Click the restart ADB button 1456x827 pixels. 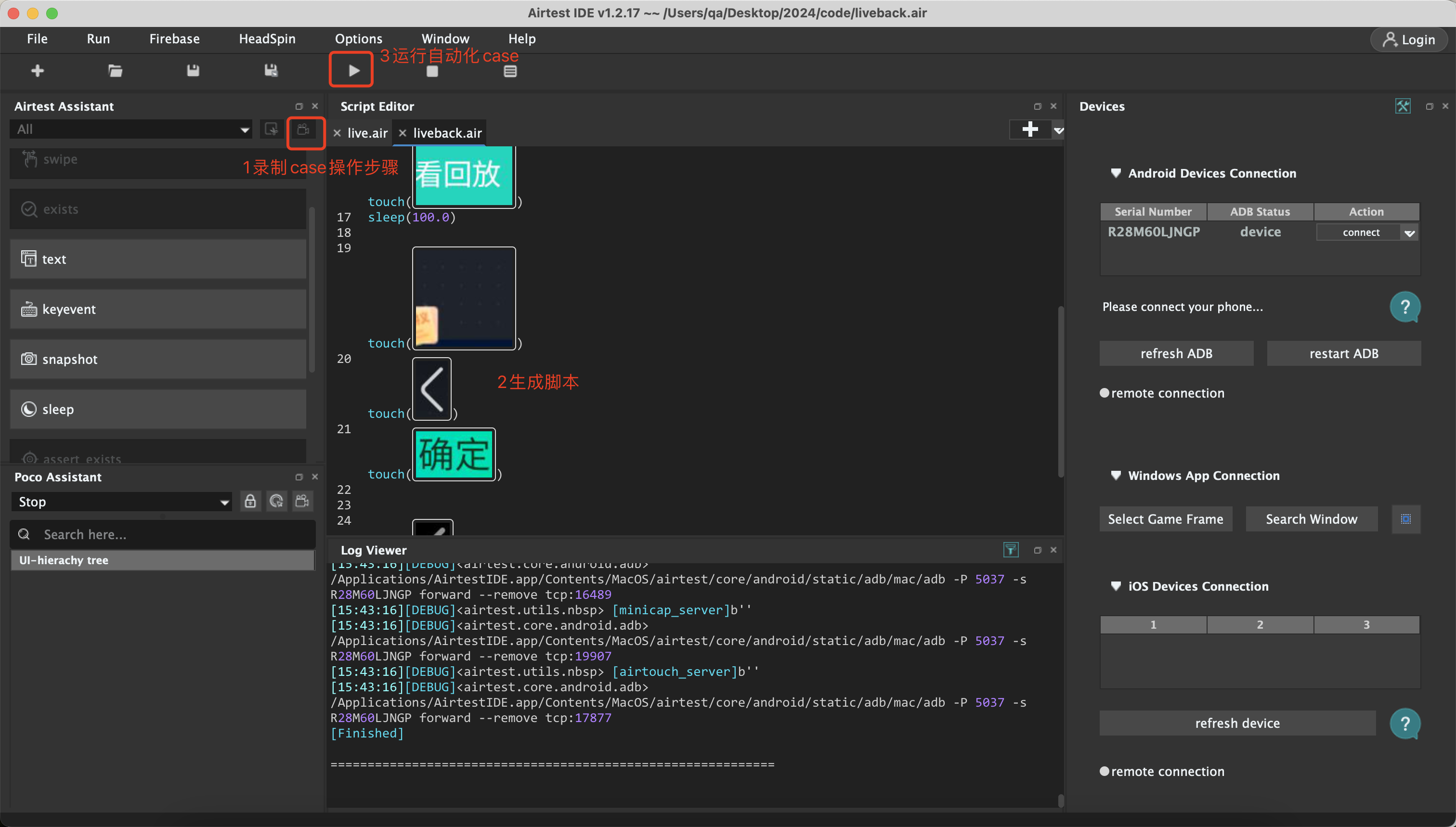[1343, 353]
